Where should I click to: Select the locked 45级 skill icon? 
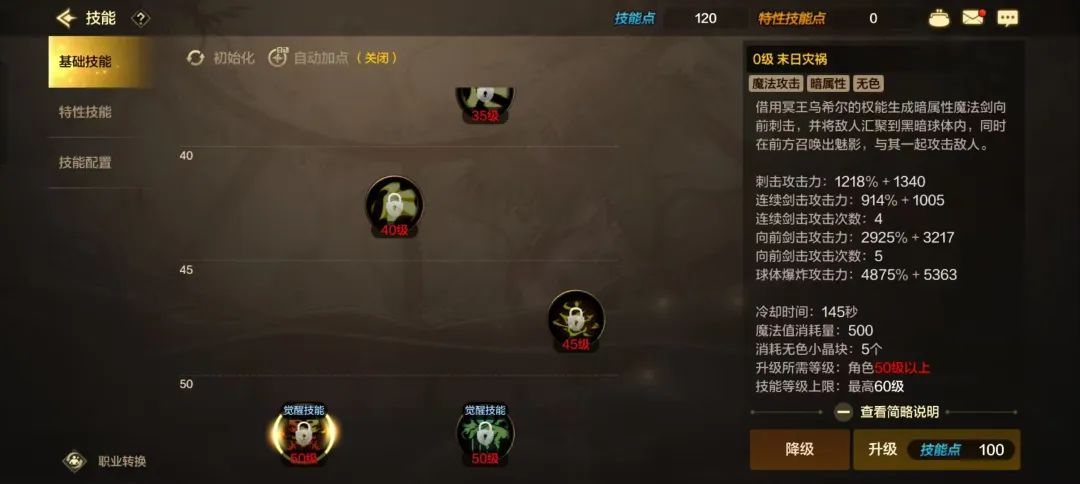tap(576, 321)
